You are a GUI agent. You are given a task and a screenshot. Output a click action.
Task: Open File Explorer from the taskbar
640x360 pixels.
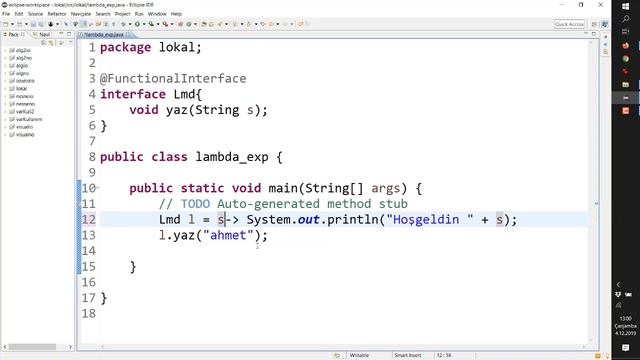click(625, 84)
